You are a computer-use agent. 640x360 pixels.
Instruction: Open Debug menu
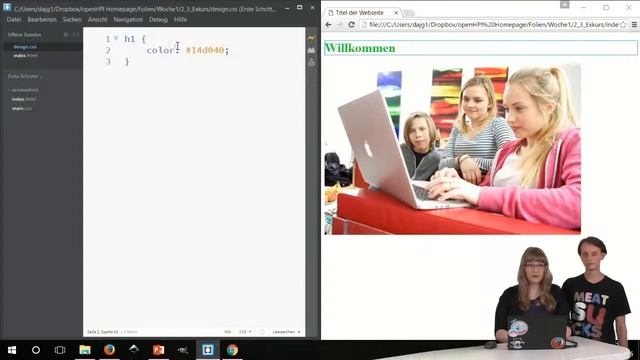pos(158,20)
